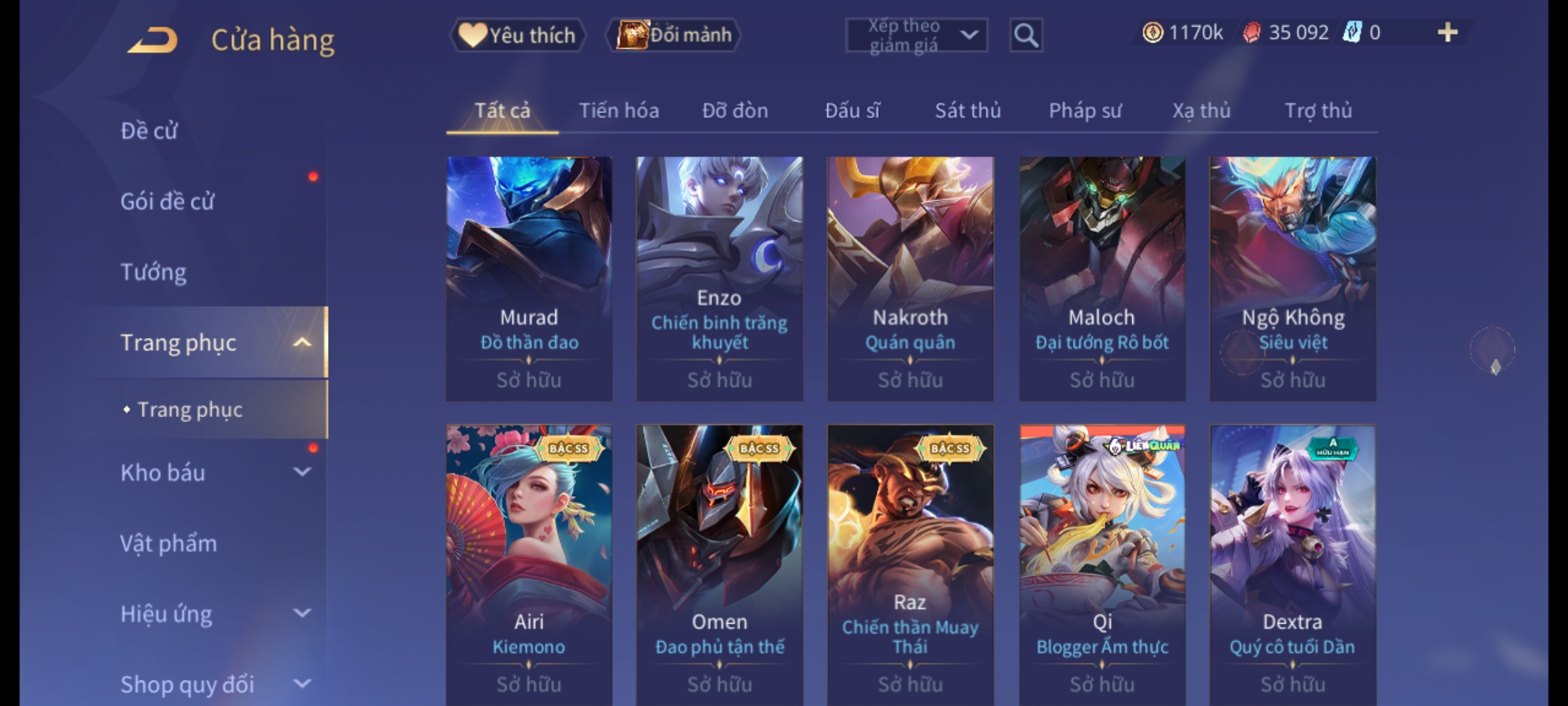Open search with the magnifier icon

point(1026,35)
